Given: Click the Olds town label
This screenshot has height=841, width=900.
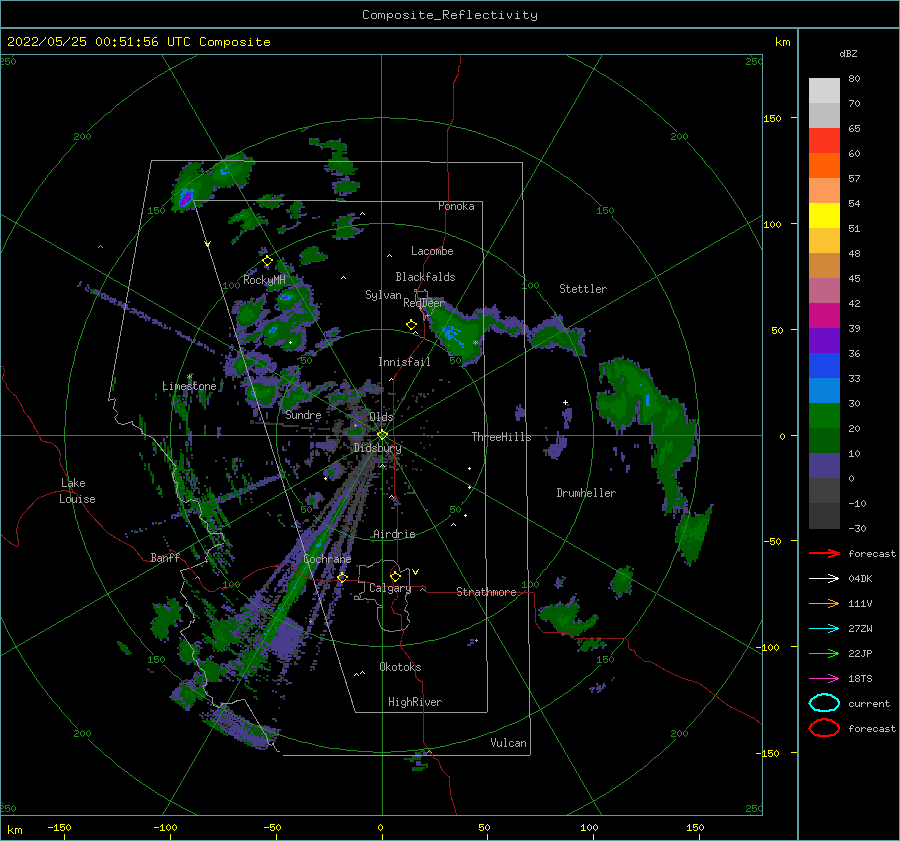Looking at the screenshot, I should tap(381, 417).
